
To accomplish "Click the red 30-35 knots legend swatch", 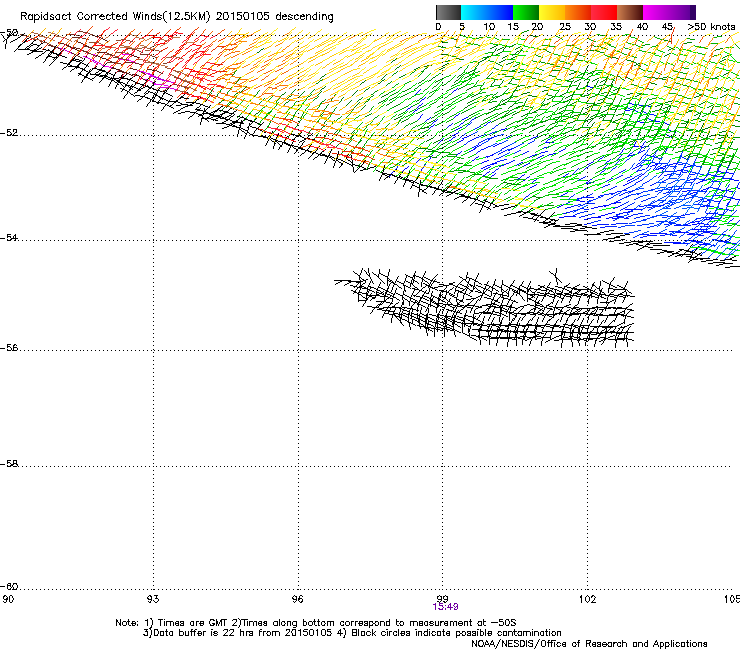I will pos(604,12).
